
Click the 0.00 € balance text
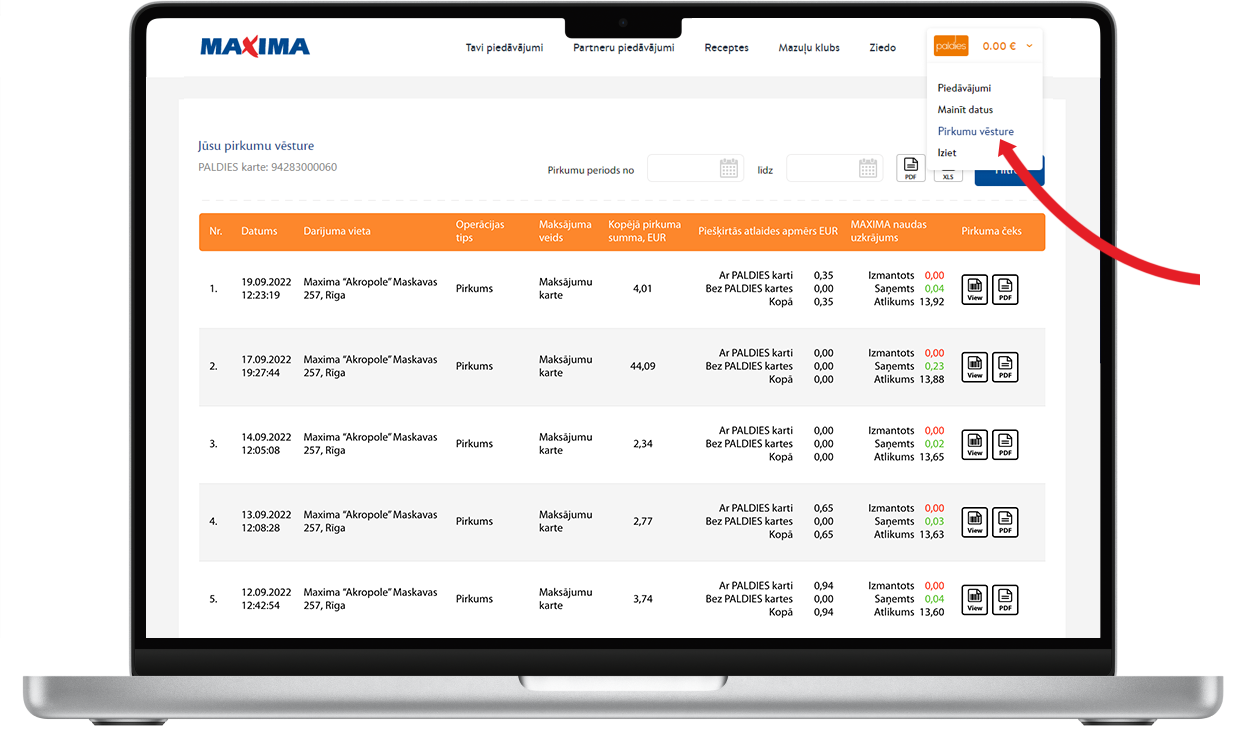(999, 46)
